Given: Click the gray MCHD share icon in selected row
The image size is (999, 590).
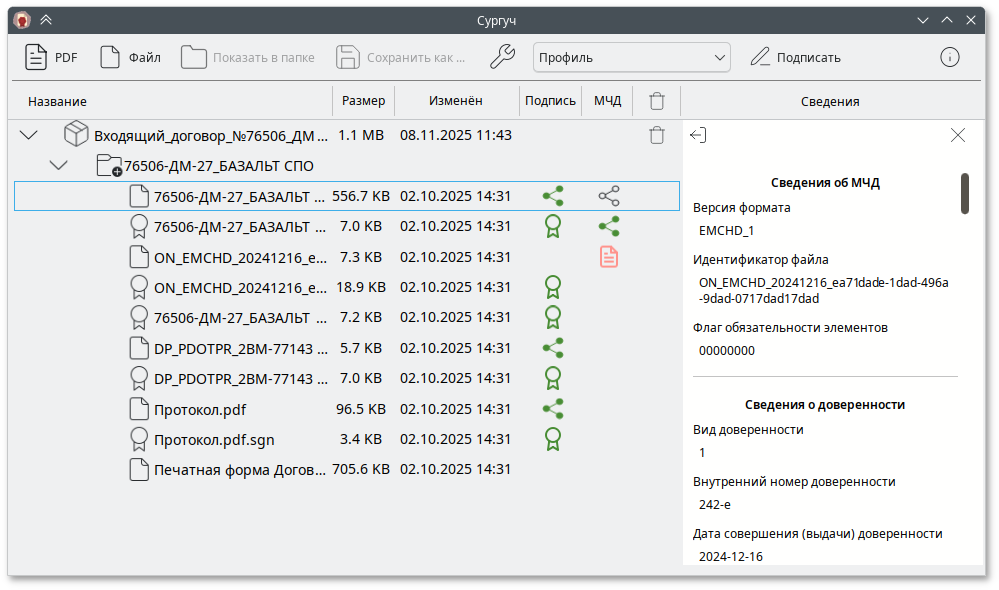Looking at the screenshot, I should (x=608, y=196).
